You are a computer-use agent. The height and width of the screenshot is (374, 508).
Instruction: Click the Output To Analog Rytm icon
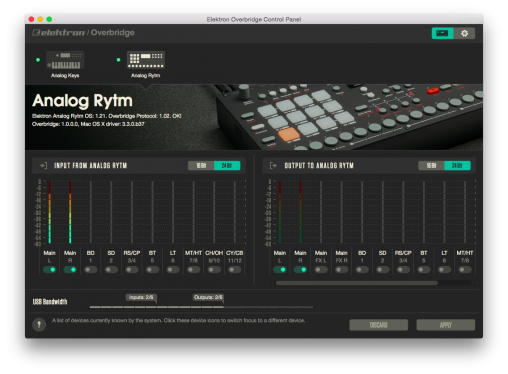(273, 165)
